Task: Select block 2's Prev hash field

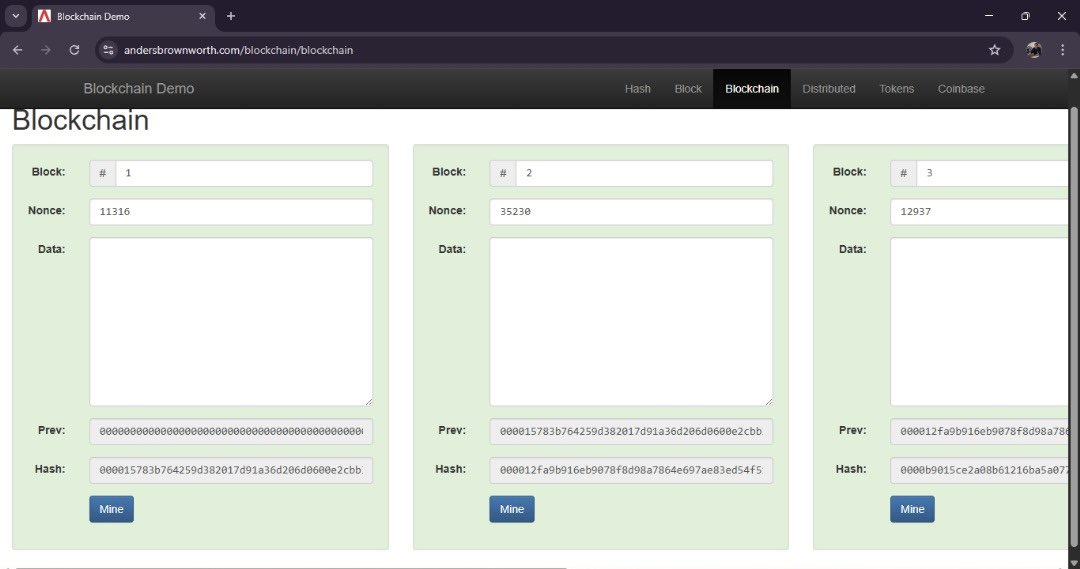Action: (631, 432)
